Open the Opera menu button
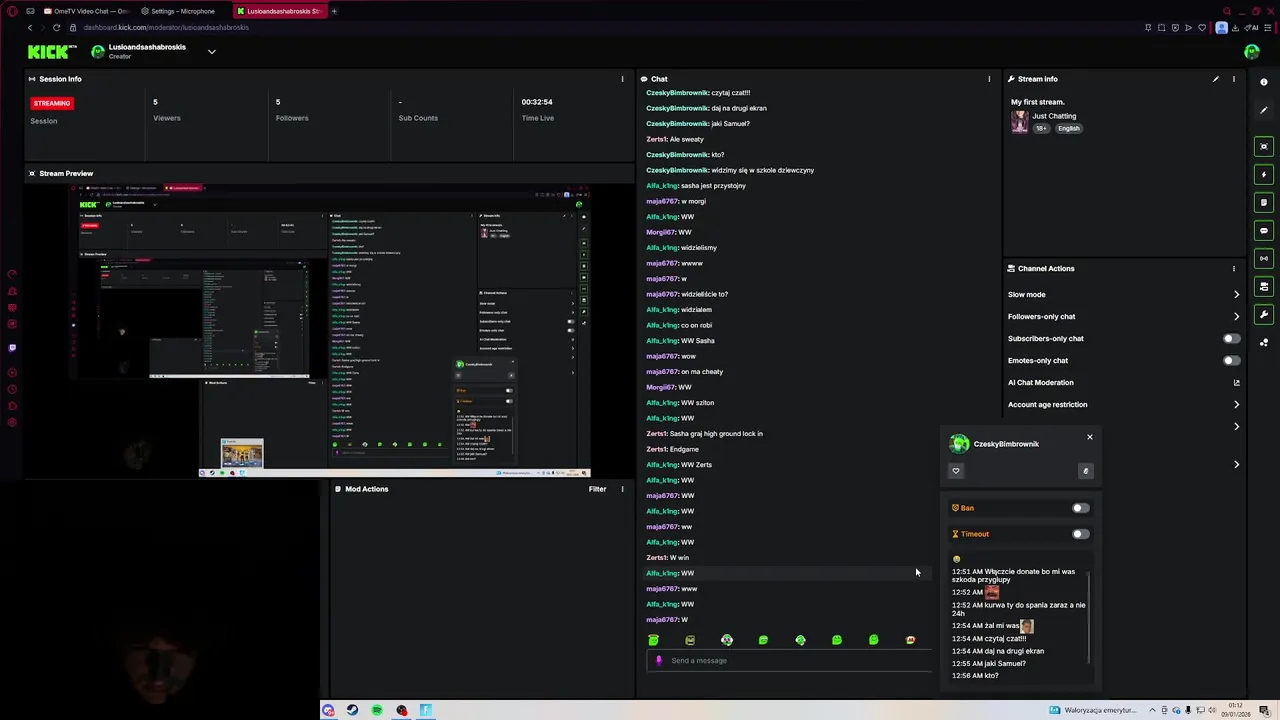 pos(11,11)
